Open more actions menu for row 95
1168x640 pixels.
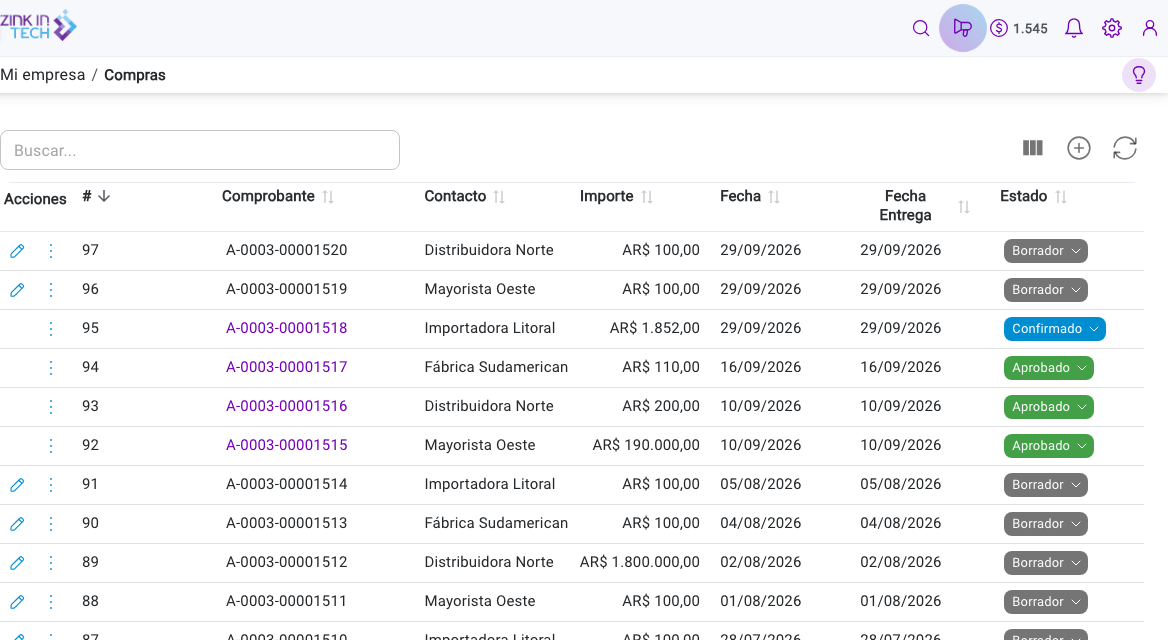[51, 329]
